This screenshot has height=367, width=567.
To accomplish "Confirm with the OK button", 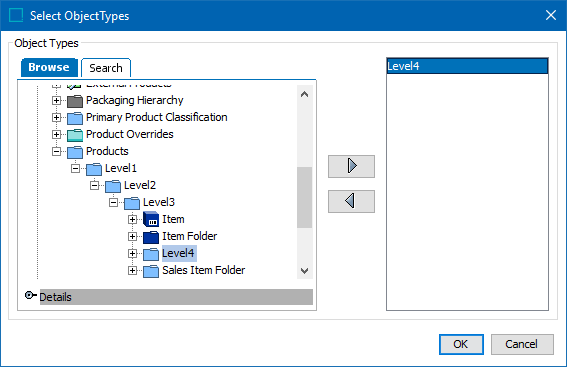I will [461, 344].
